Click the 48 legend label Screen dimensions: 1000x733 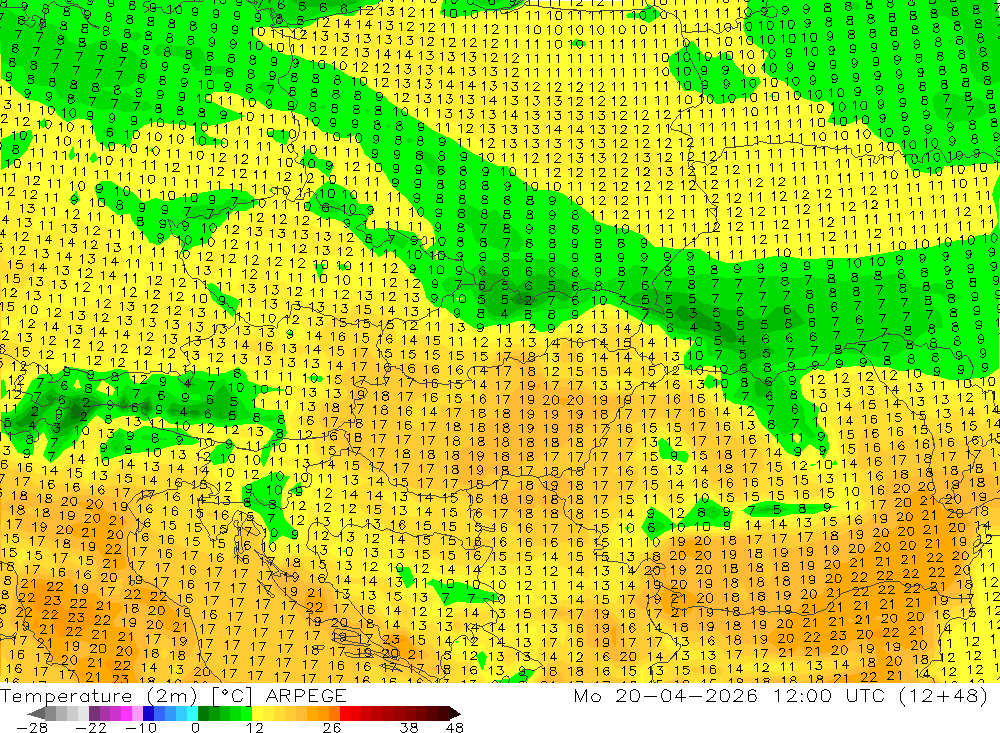click(x=455, y=727)
